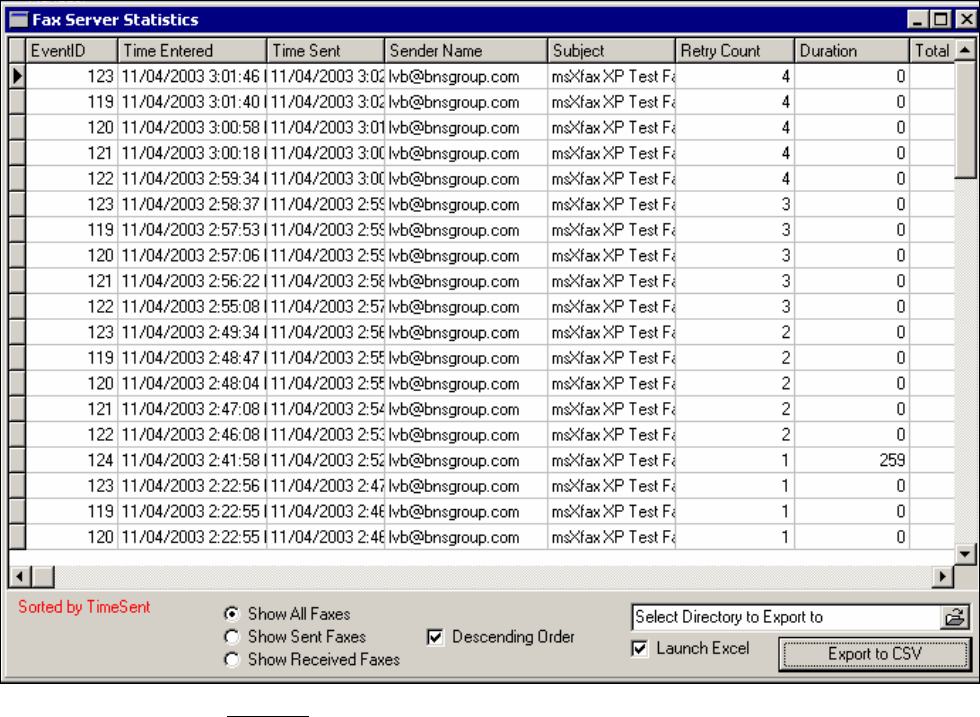980x717 pixels.
Task: Uncheck the Launch Excel checkbox
Action: click(639, 648)
